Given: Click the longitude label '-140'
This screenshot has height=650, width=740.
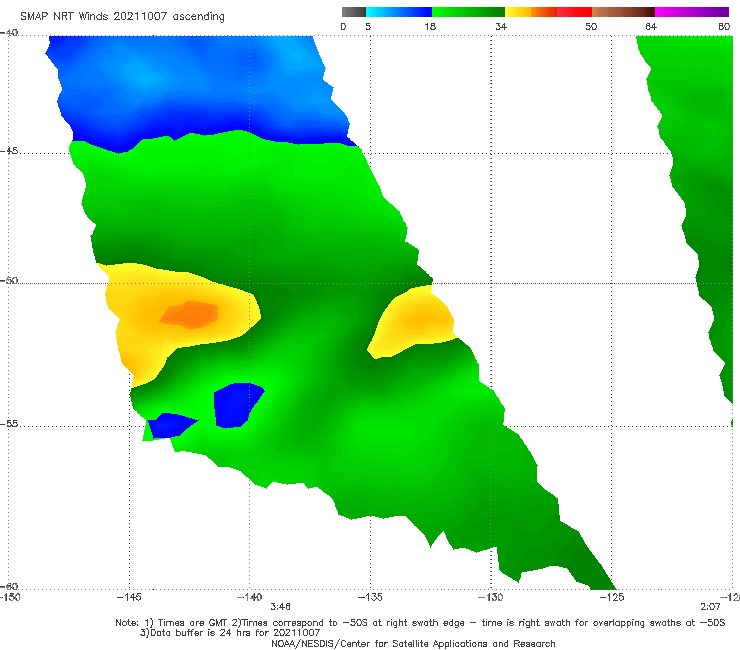Looking at the screenshot, I should tap(249, 597).
